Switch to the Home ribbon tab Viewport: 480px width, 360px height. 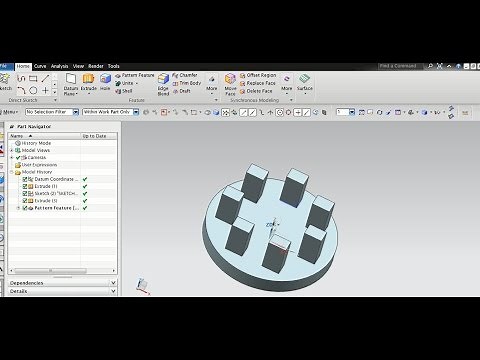[23, 66]
